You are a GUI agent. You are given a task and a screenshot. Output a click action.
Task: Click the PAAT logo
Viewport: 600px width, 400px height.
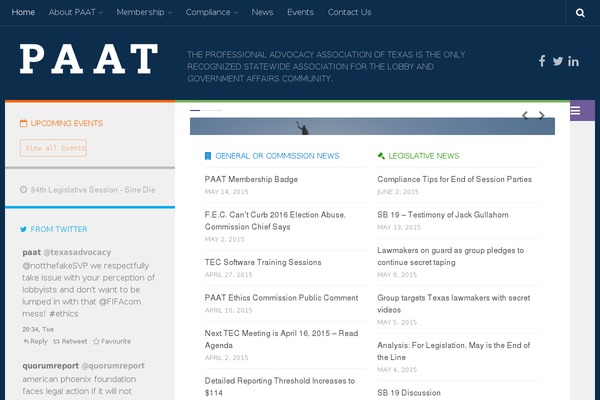click(x=89, y=59)
